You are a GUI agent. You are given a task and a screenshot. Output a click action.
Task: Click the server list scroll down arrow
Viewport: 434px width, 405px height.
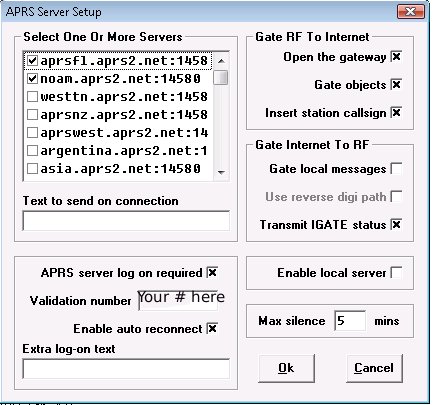pos(221,172)
